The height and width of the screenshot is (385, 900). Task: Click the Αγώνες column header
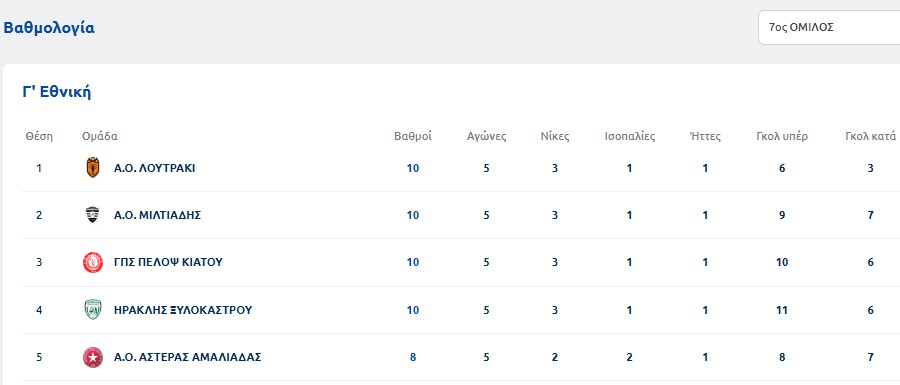click(486, 137)
